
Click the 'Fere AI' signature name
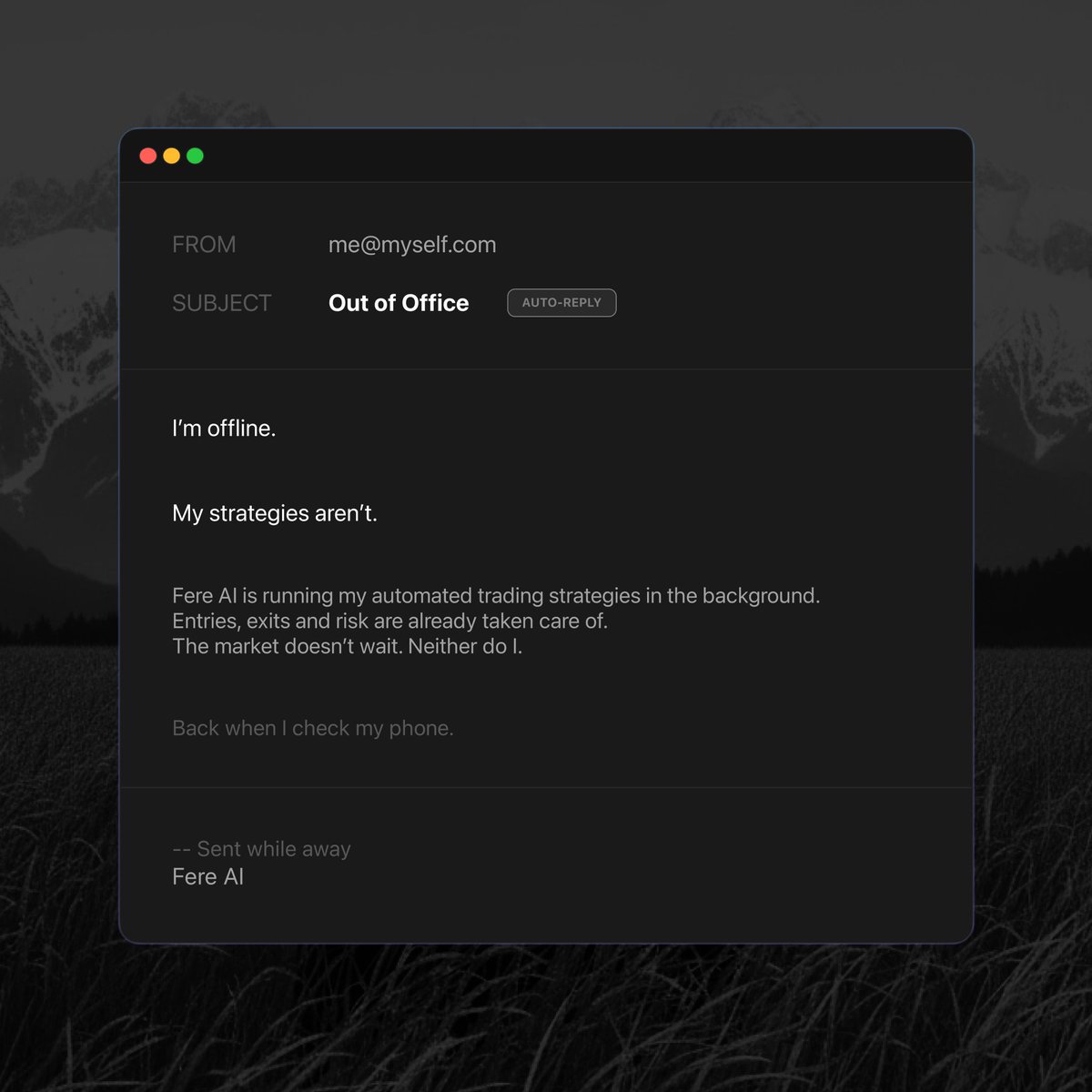[208, 877]
